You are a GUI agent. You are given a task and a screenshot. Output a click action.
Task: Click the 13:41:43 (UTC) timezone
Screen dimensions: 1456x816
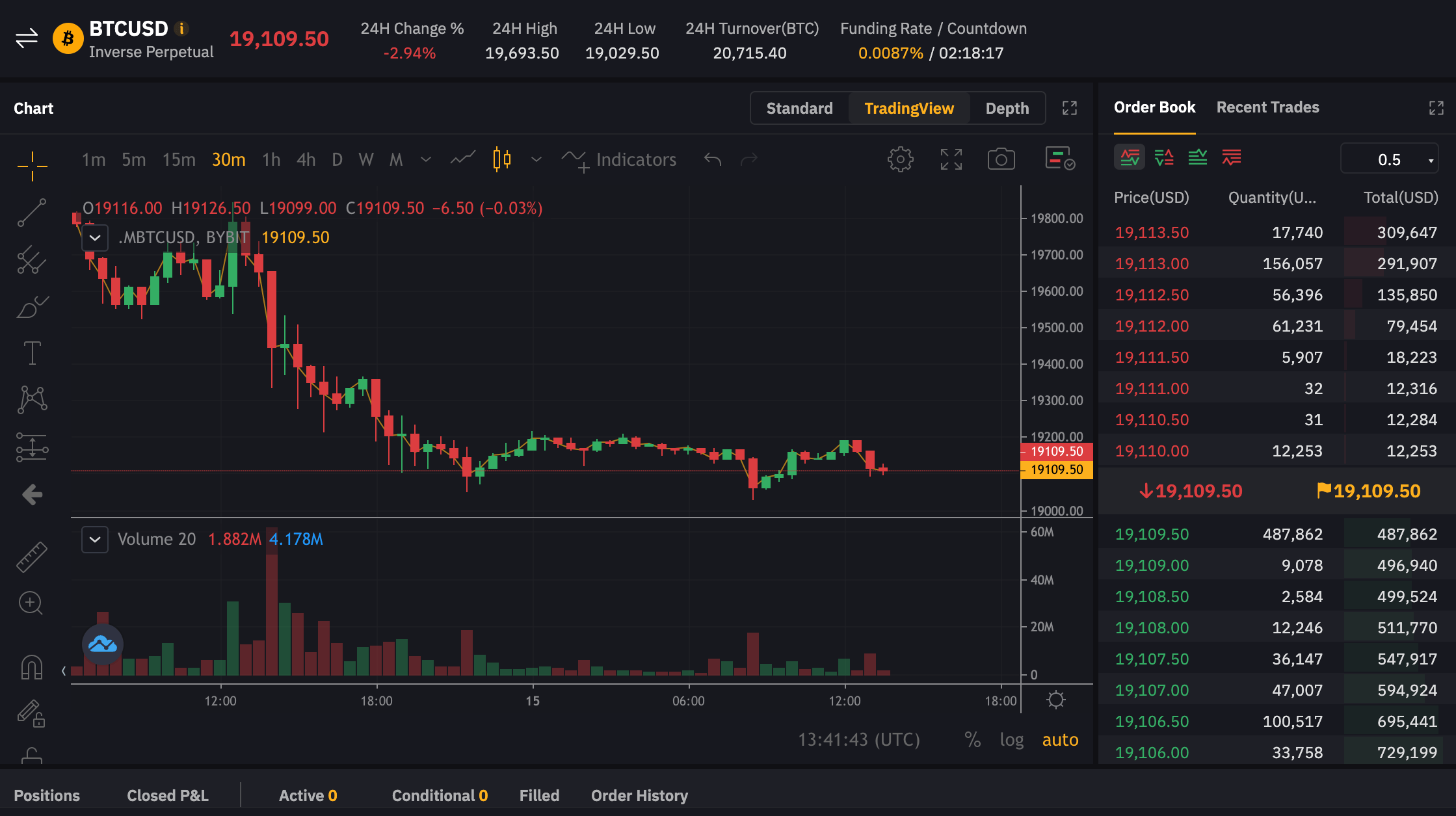tap(859, 740)
